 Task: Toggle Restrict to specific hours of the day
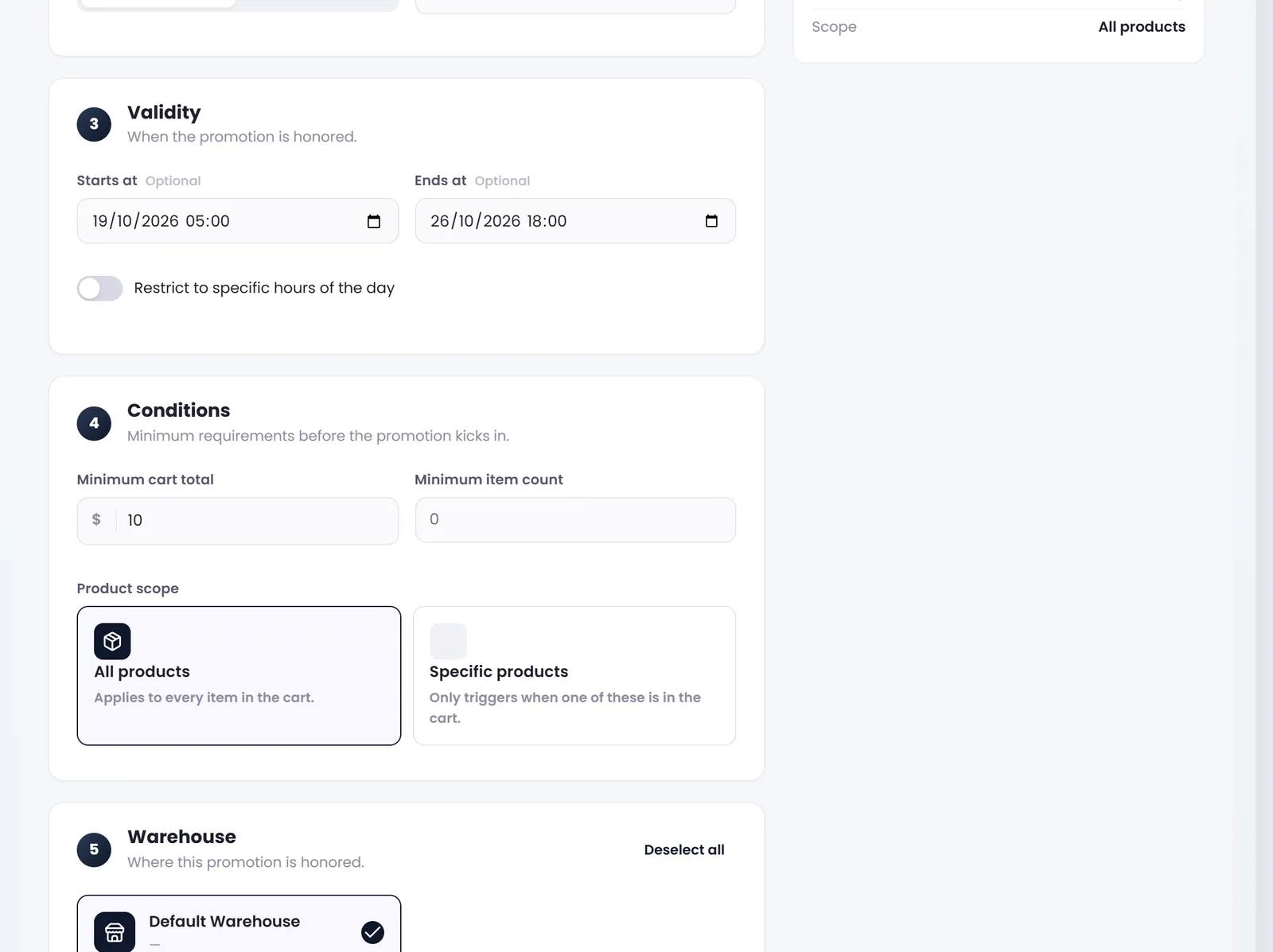click(99, 288)
